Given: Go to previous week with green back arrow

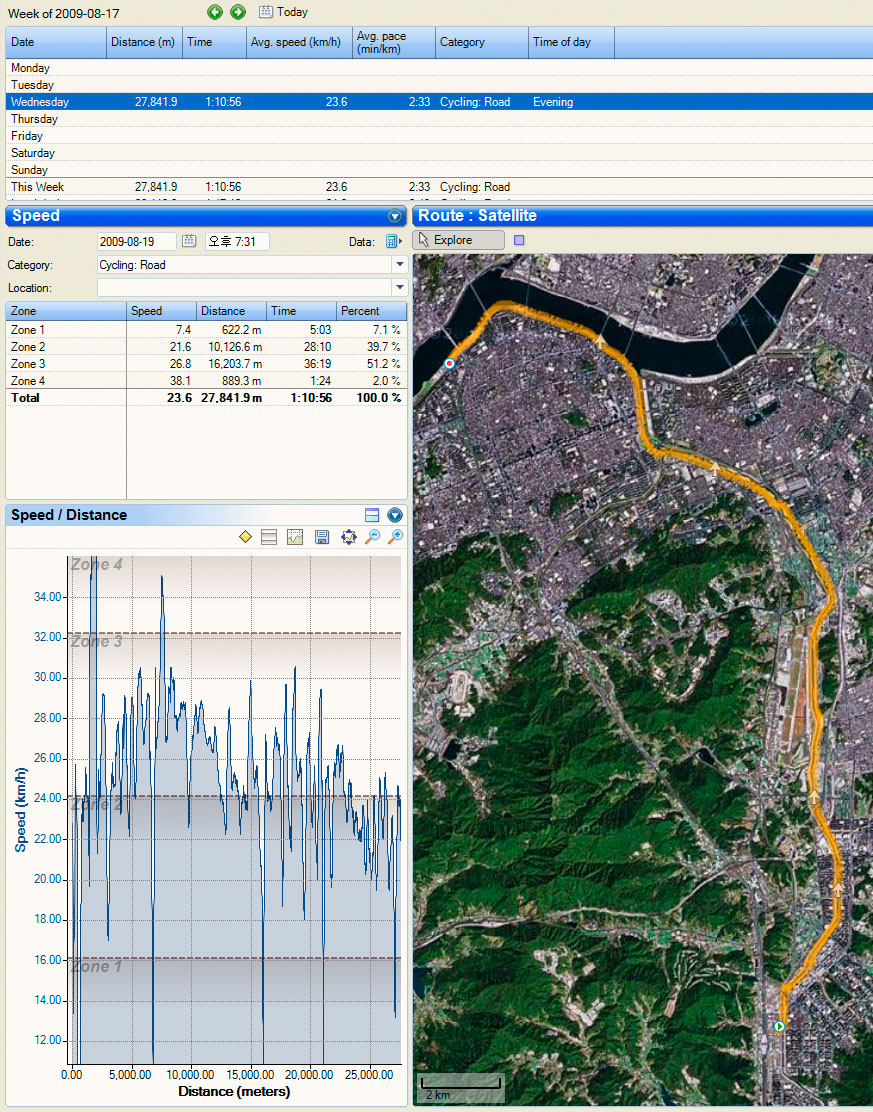Looking at the screenshot, I should point(215,12).
